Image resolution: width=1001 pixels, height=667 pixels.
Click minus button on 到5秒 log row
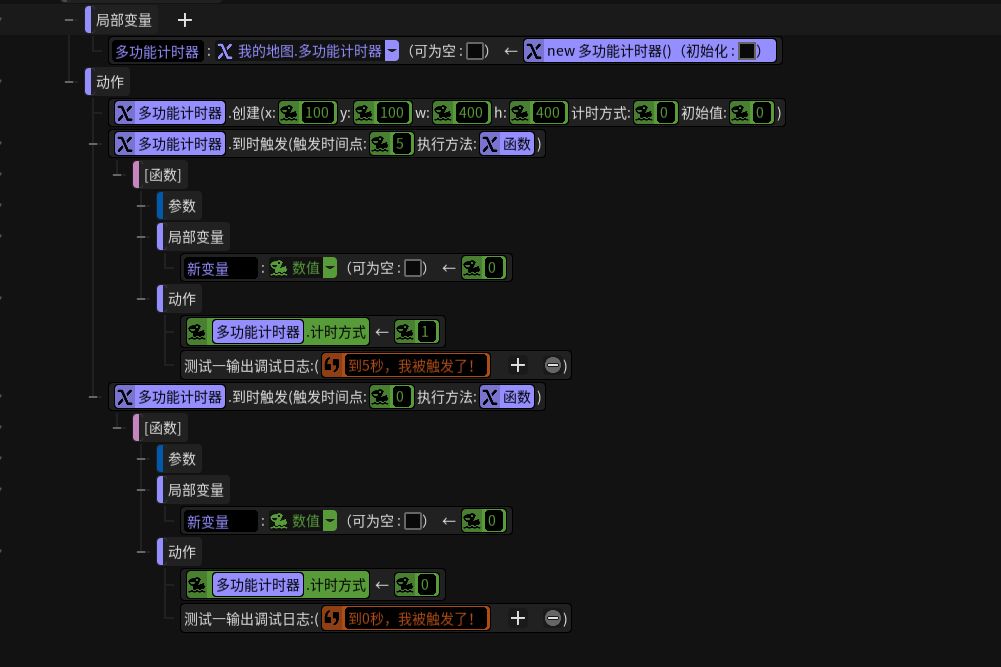[x=553, y=365]
